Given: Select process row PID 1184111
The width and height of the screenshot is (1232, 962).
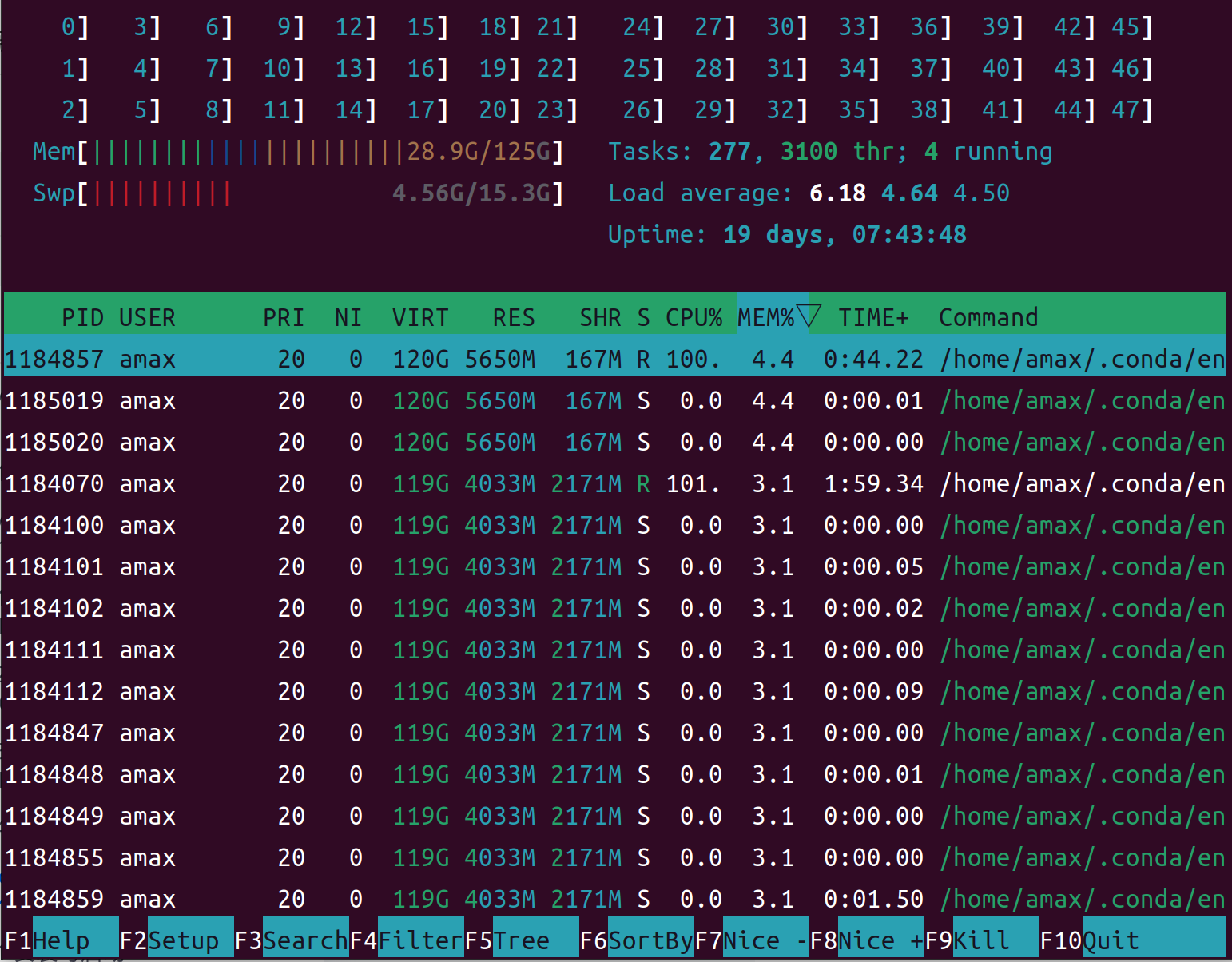Looking at the screenshot, I should point(615,650).
